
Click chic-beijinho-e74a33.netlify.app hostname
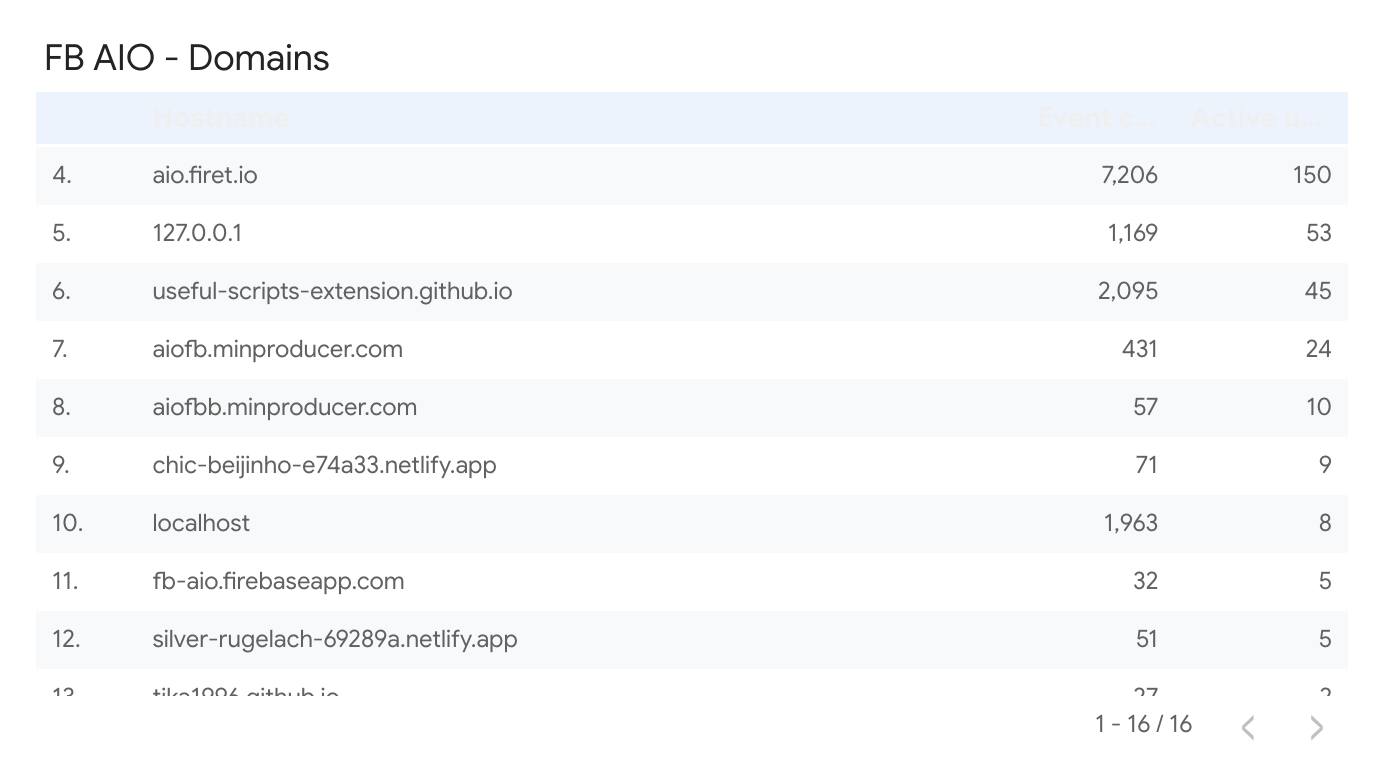coord(324,465)
